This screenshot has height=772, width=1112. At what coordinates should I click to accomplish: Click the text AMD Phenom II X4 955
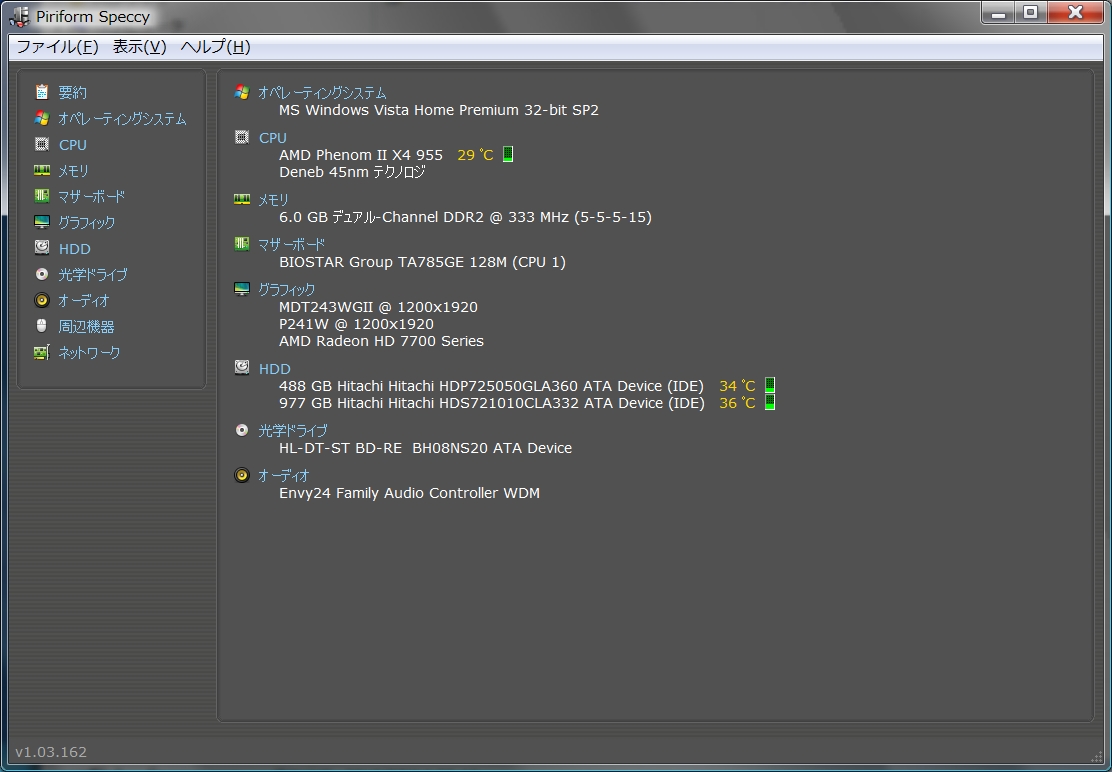(361, 155)
